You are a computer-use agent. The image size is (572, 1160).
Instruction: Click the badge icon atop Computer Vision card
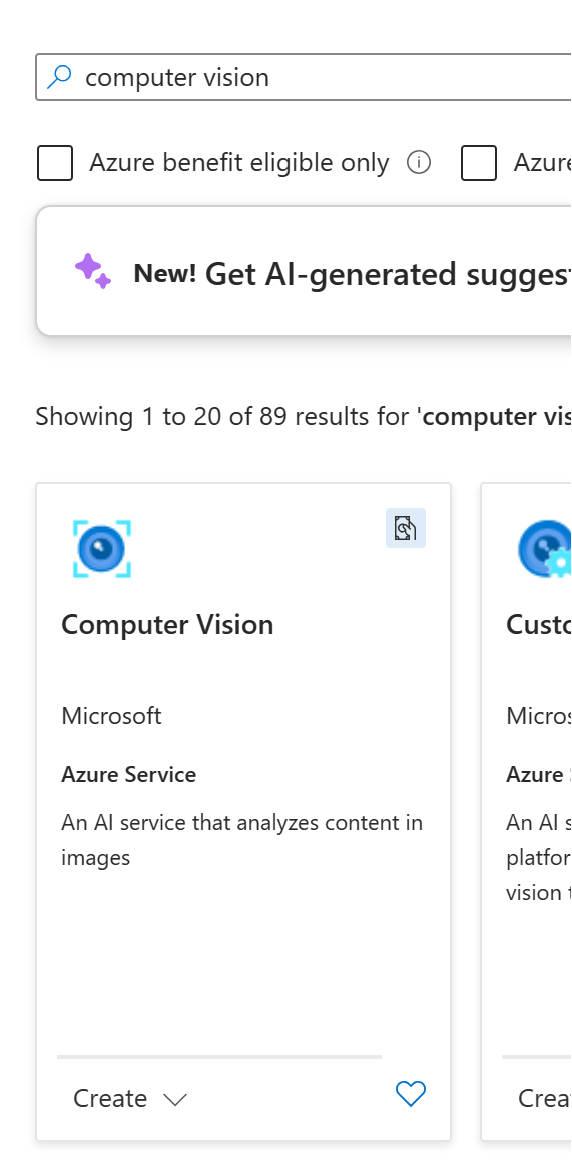[406, 528]
